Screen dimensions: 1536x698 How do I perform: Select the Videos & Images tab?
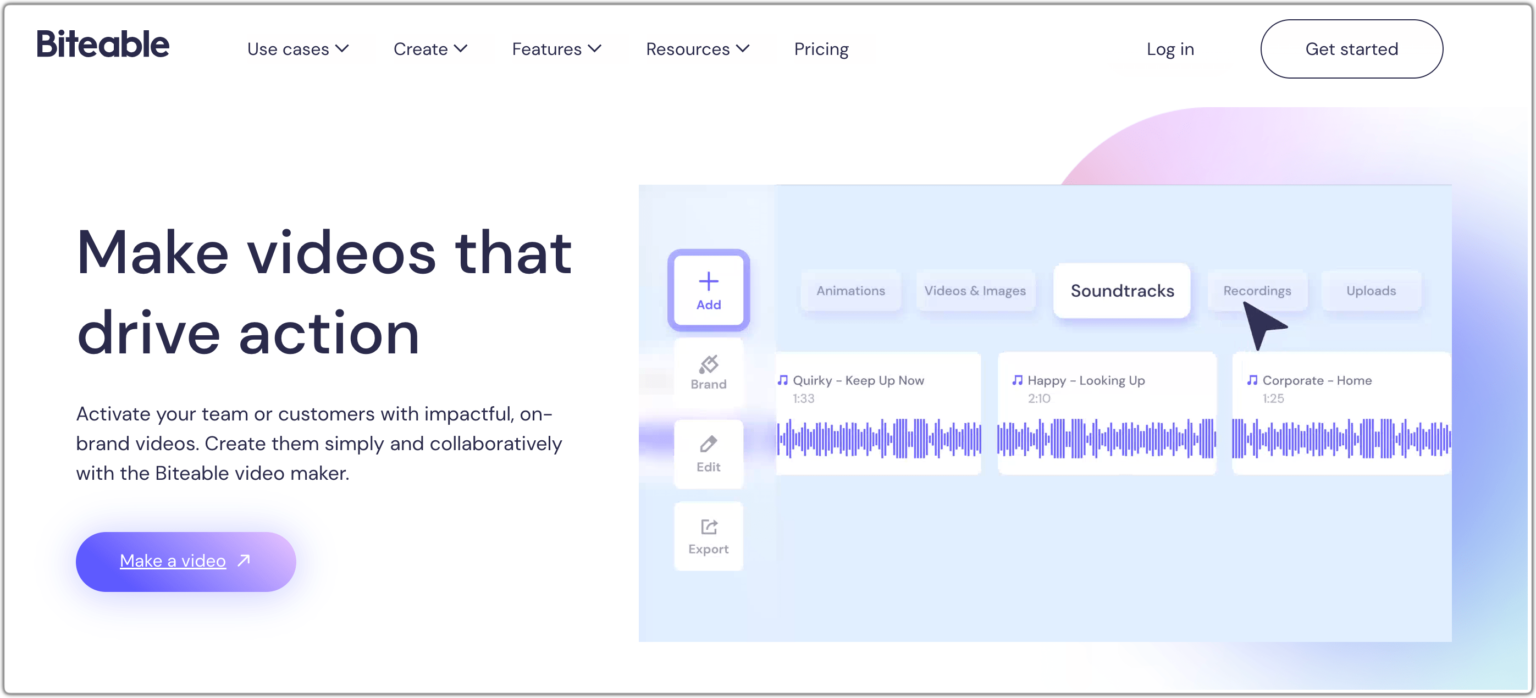pos(974,291)
